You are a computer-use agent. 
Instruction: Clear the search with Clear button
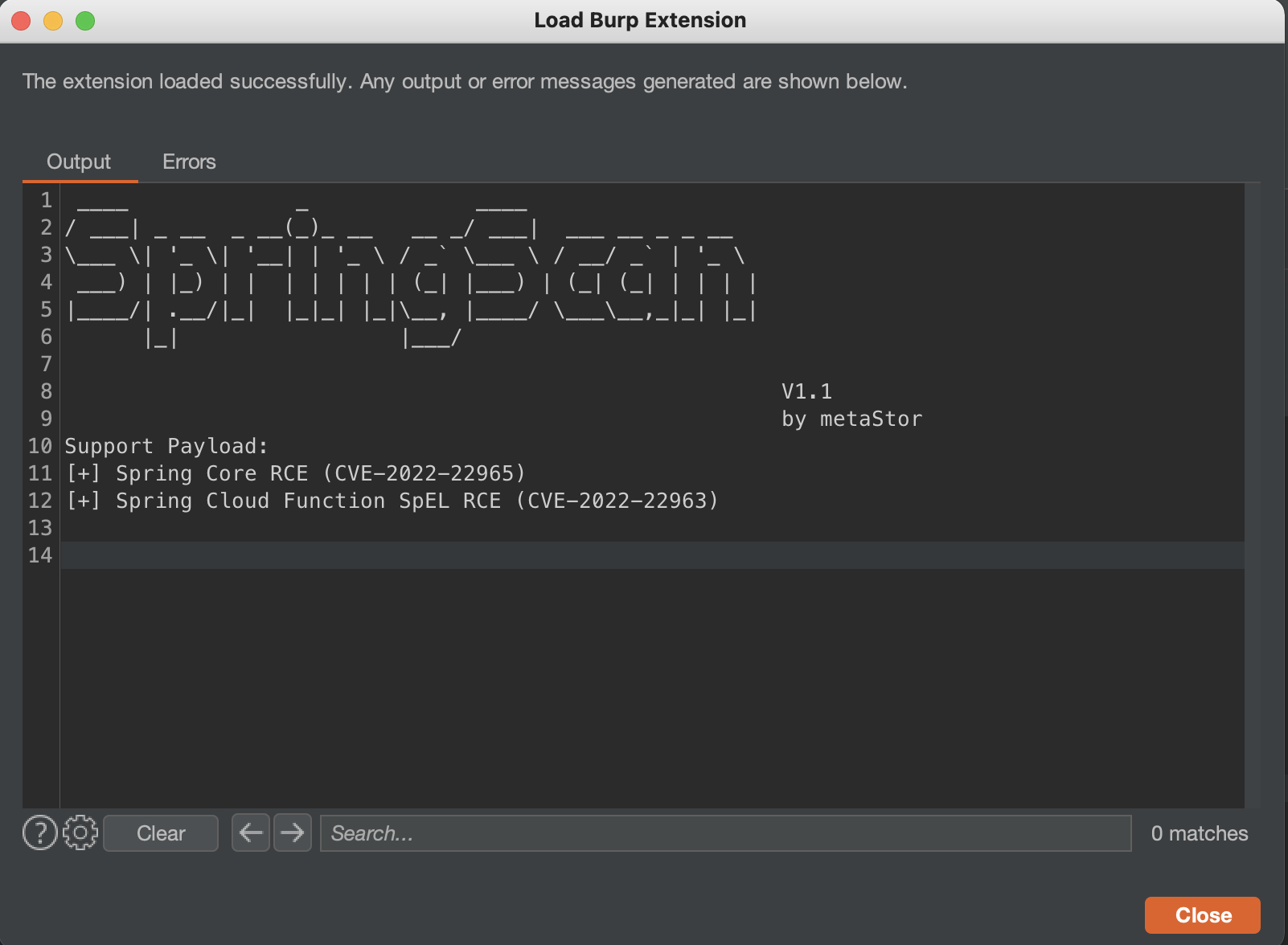tap(161, 833)
